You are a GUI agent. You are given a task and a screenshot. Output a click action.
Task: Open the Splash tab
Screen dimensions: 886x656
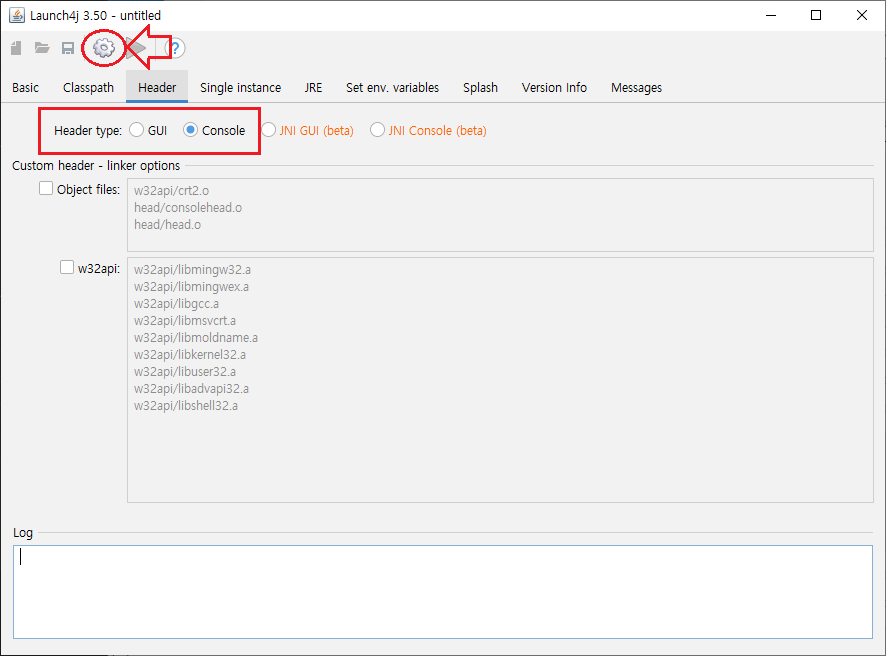click(x=480, y=88)
